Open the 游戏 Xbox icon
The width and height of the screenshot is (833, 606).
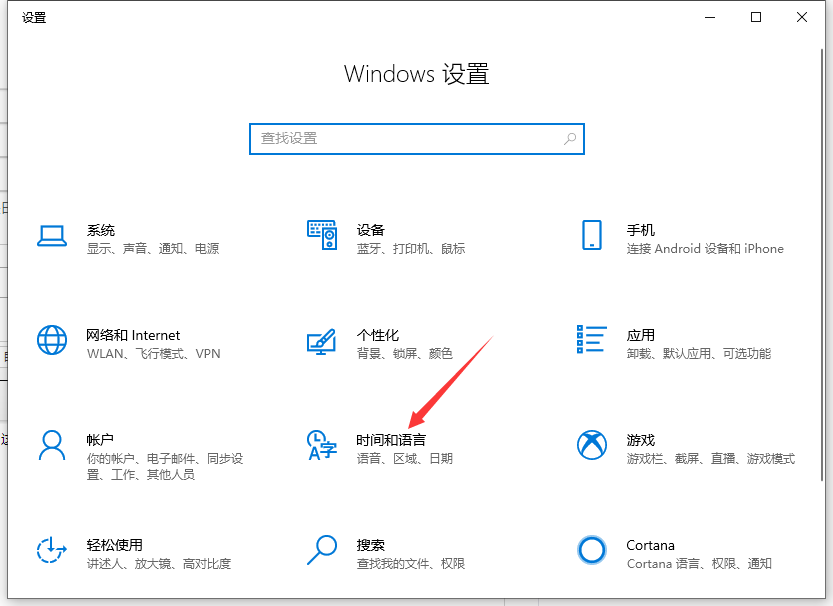[592, 445]
